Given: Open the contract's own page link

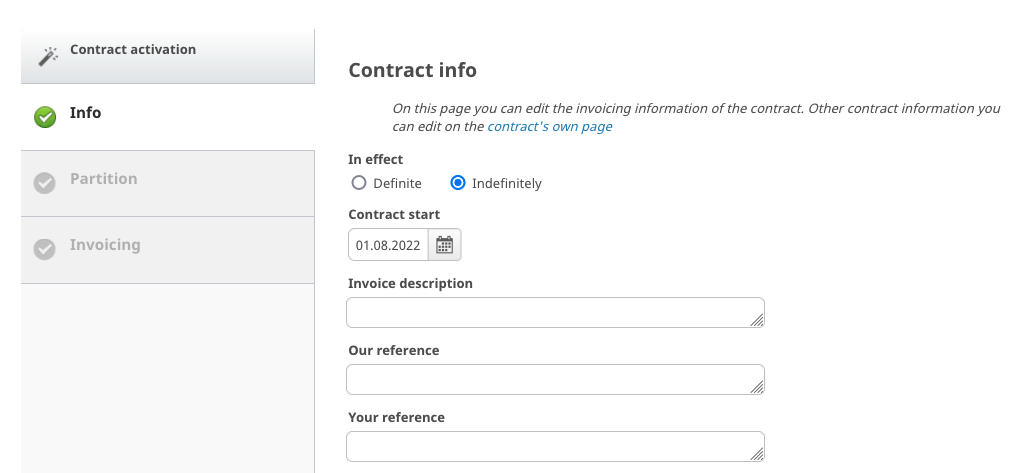Looking at the screenshot, I should [549, 127].
